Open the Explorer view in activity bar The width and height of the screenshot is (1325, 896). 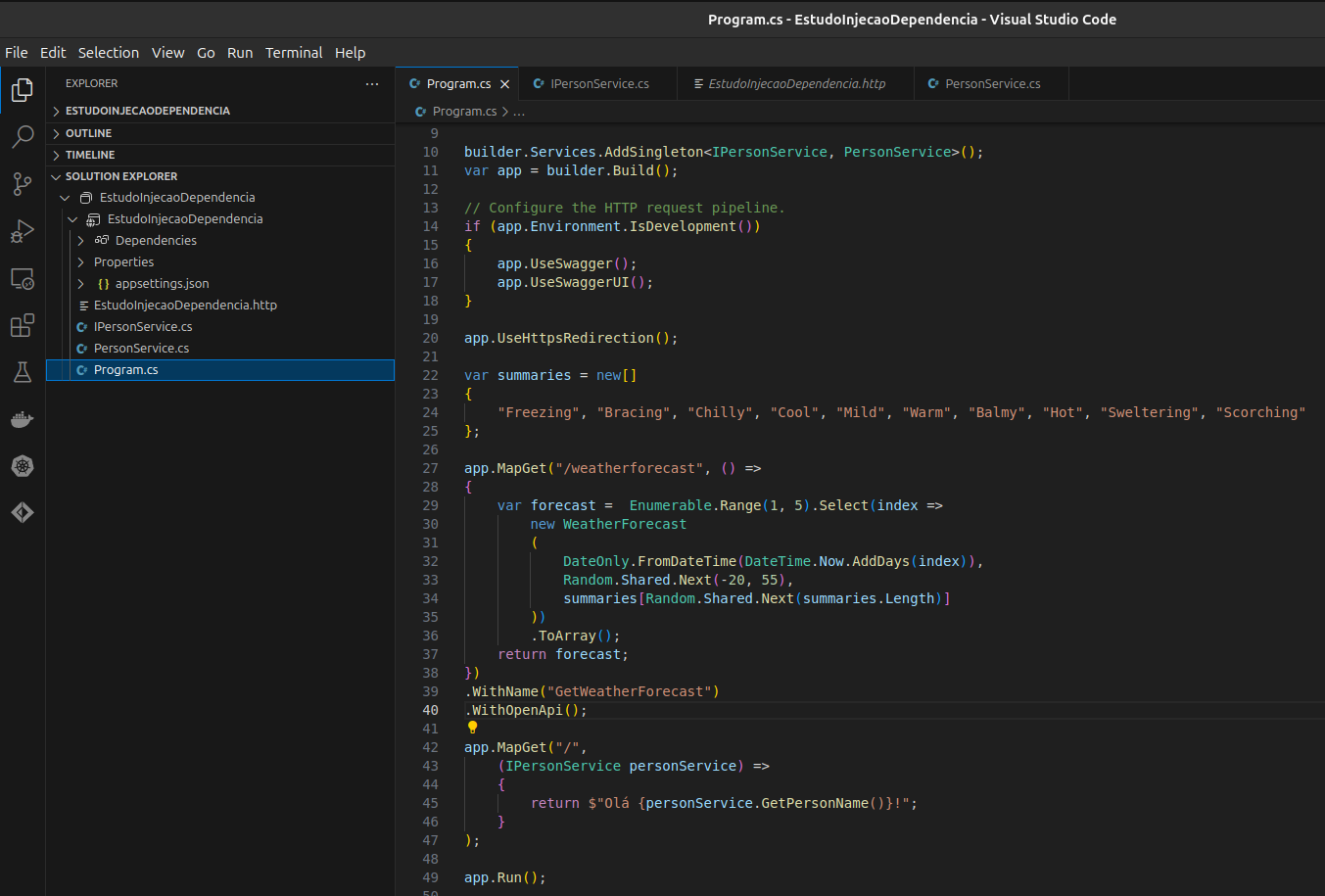23,90
